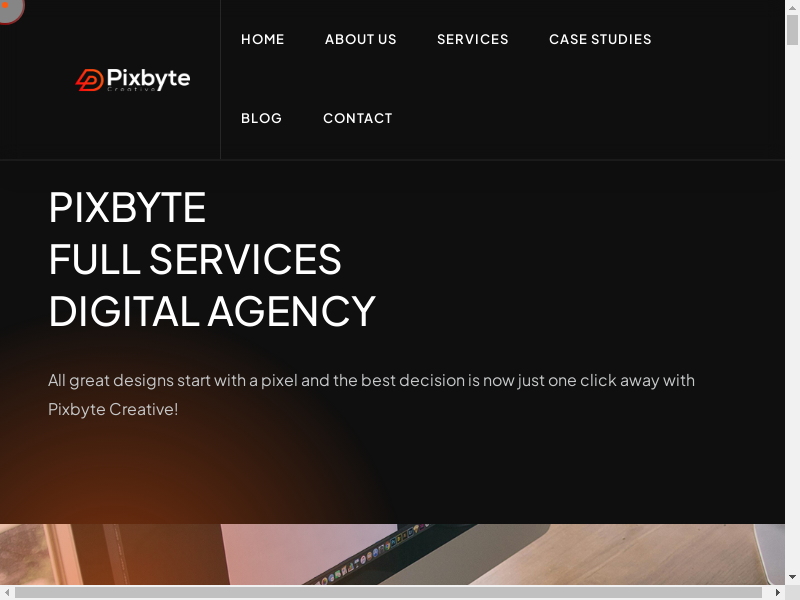Click the PIXBYTE heading text
Viewport: 800px width, 600px height.
(127, 208)
